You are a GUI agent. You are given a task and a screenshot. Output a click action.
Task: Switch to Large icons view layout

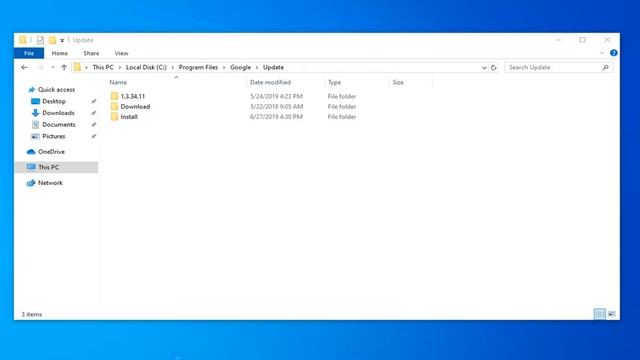click(611, 314)
